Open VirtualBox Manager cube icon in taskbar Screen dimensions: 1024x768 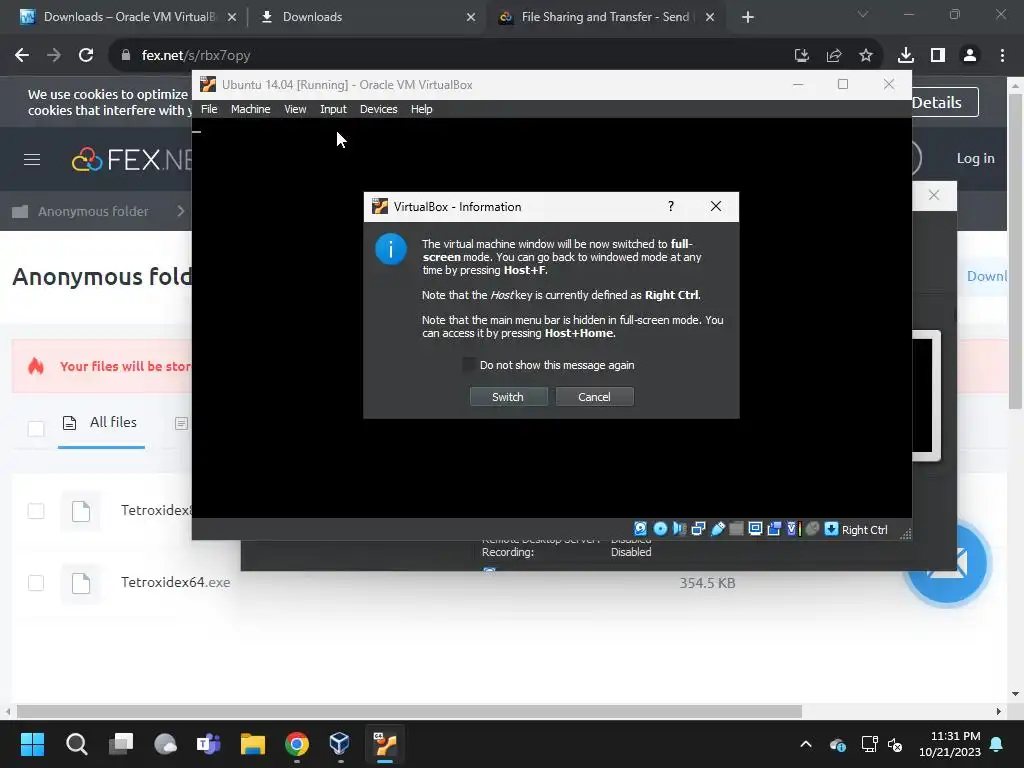pyautogui.click(x=340, y=743)
